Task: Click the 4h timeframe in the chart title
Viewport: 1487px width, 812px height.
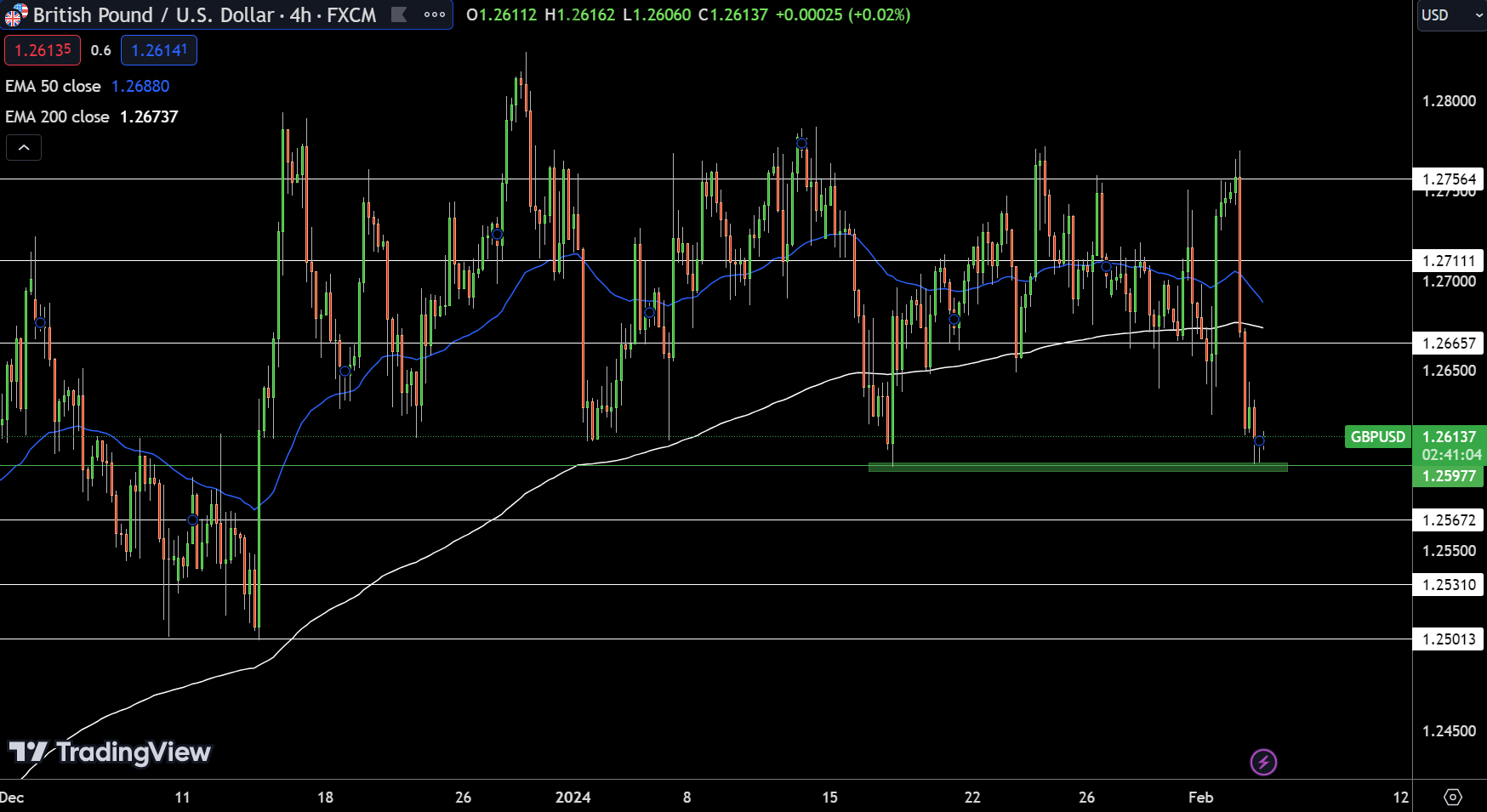Action: 300,14
